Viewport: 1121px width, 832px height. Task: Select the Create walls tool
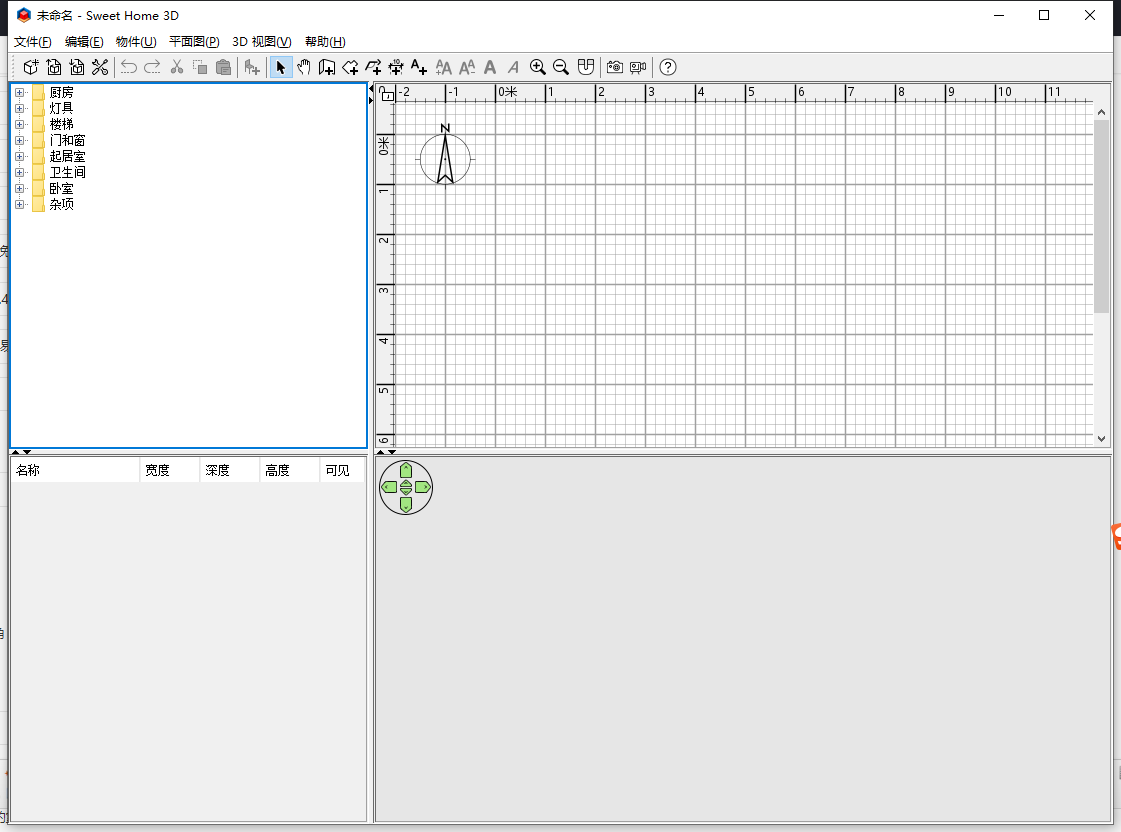tap(327, 67)
